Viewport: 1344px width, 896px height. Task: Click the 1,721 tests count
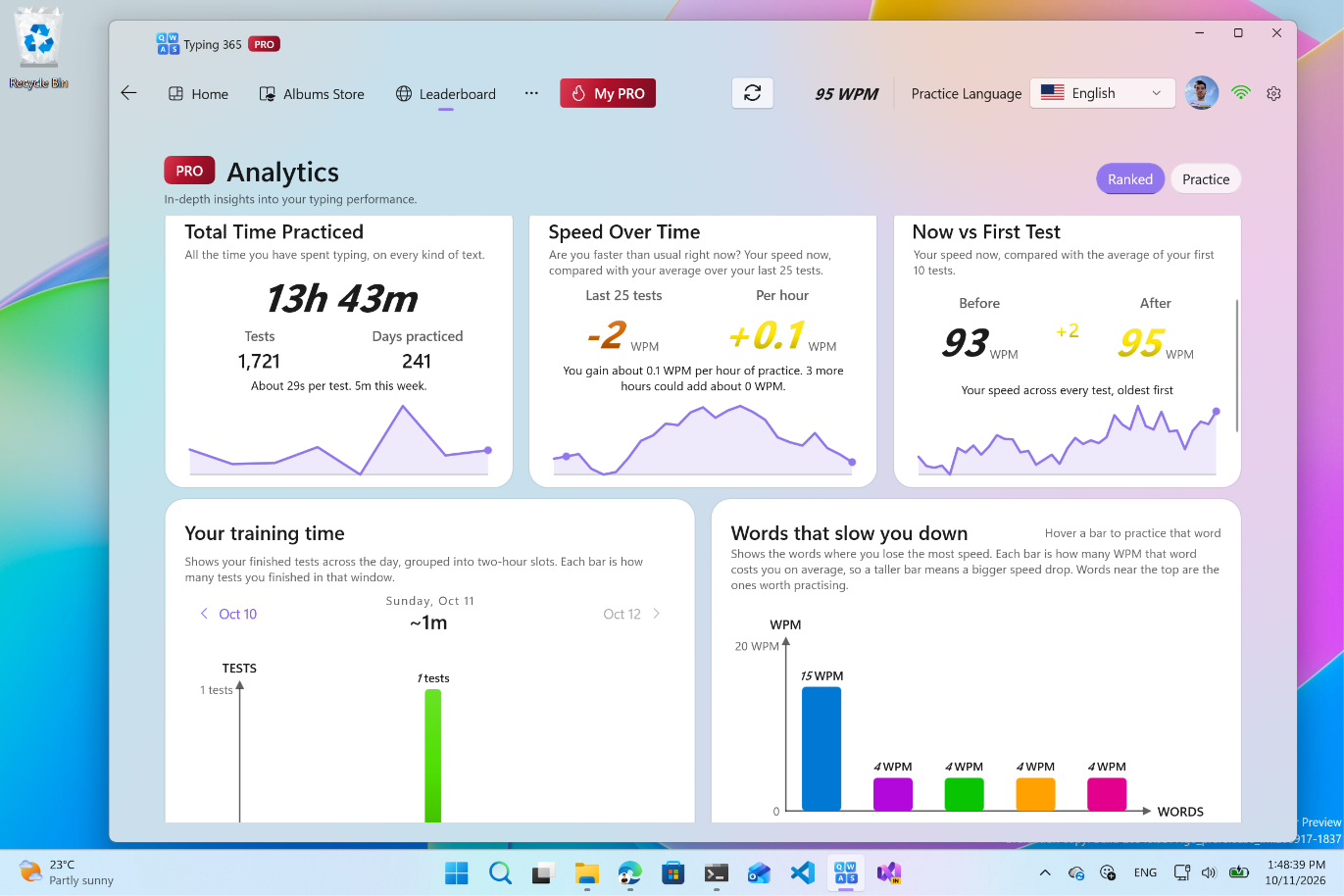coord(259,362)
